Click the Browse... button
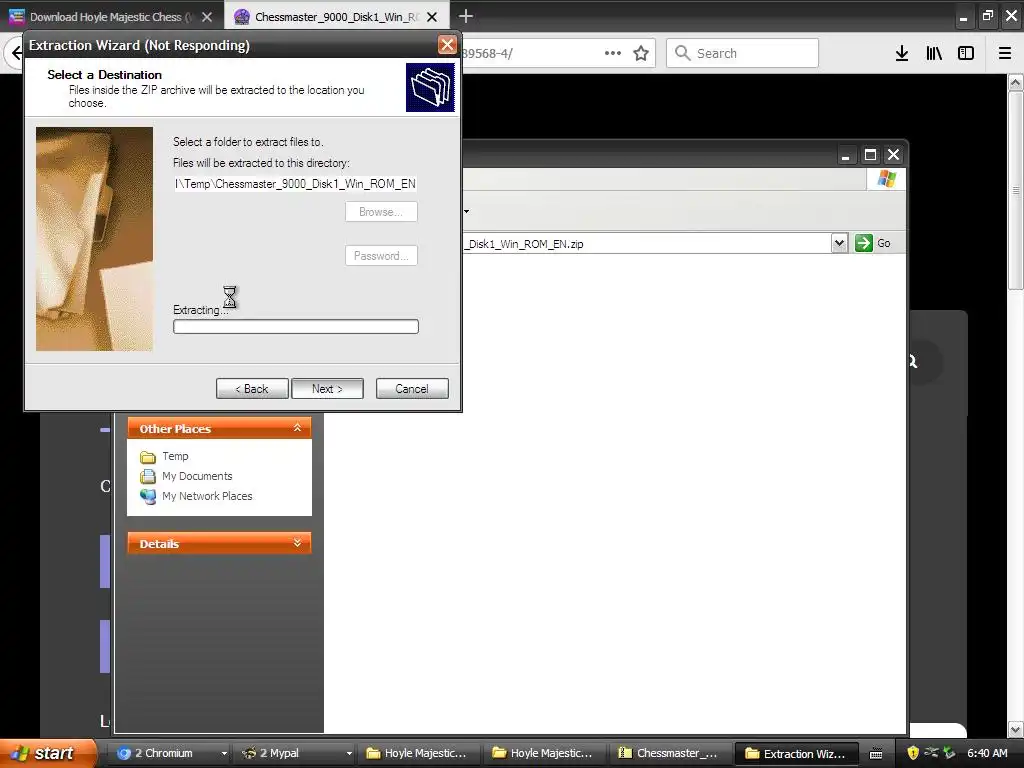Image resolution: width=1024 pixels, height=768 pixels. click(381, 212)
